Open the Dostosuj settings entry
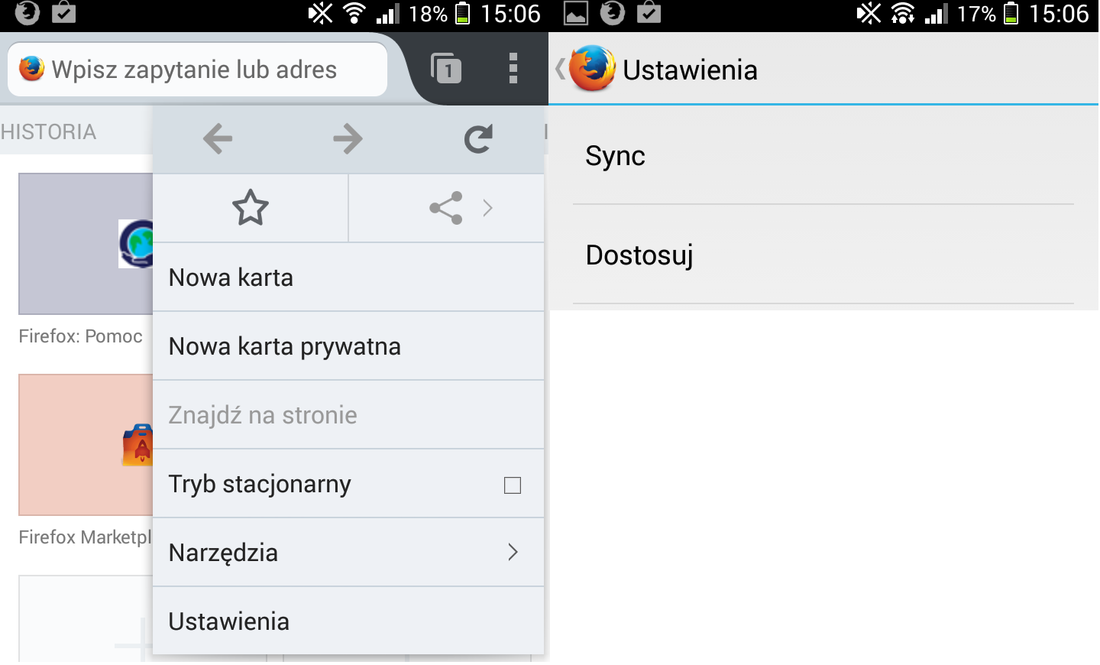Viewport: 1100px width, 665px height. (824, 255)
